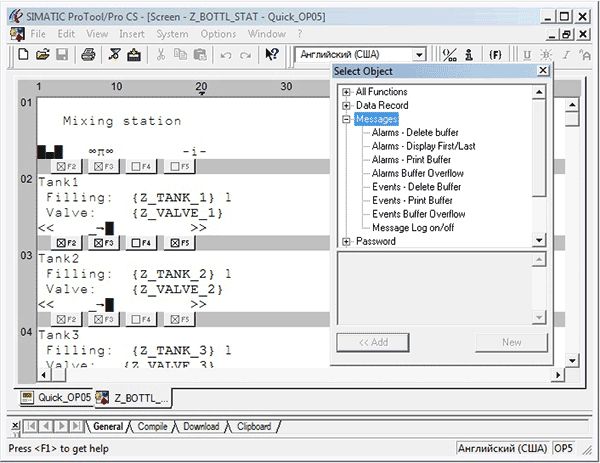
Task: Click the screen editor's down scroll arrow
Action: [x=572, y=360]
